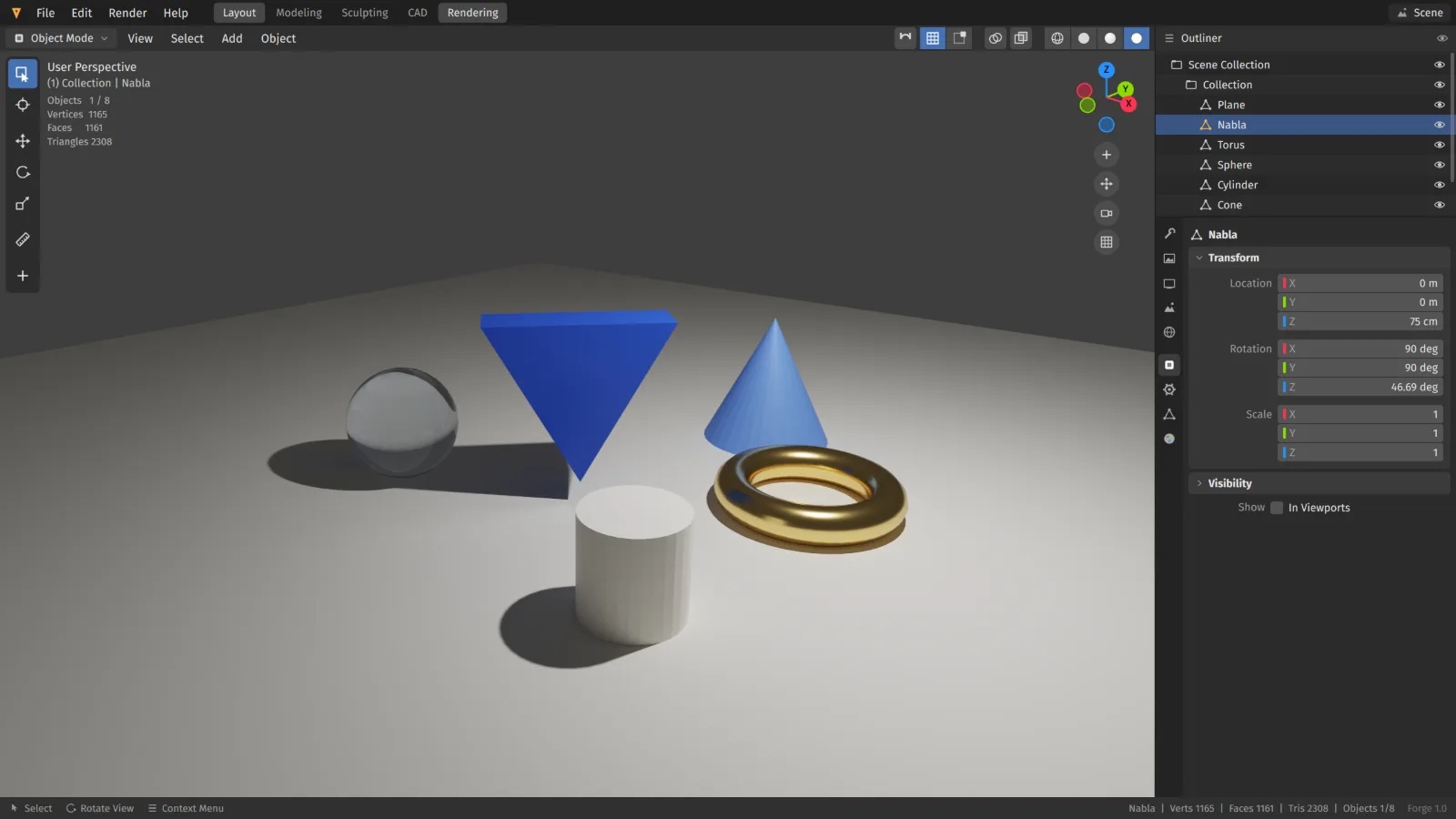The height and width of the screenshot is (819, 1456).
Task: Activate the Move tool
Action: (x=23, y=141)
